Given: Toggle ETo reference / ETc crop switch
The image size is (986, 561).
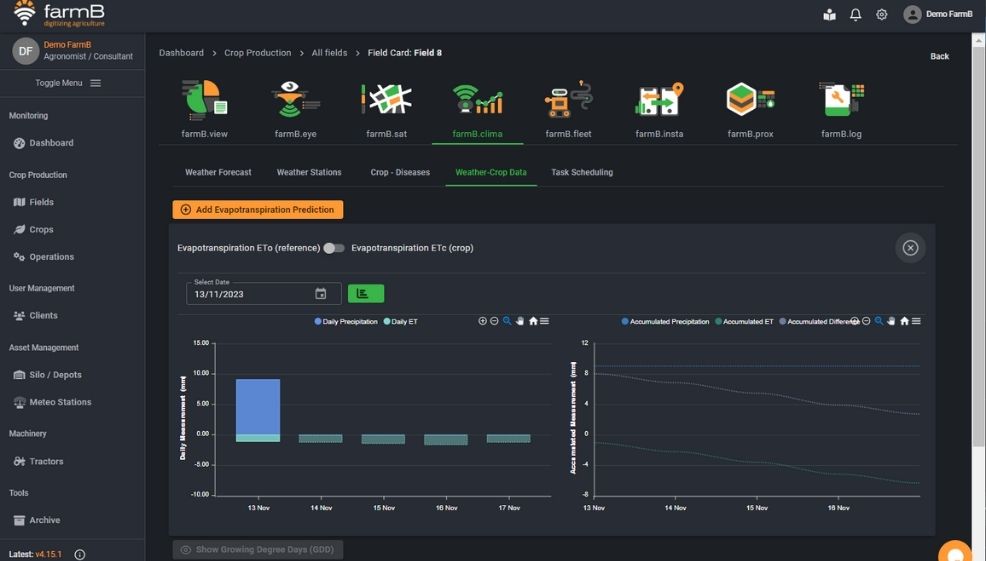Looking at the screenshot, I should [334, 248].
